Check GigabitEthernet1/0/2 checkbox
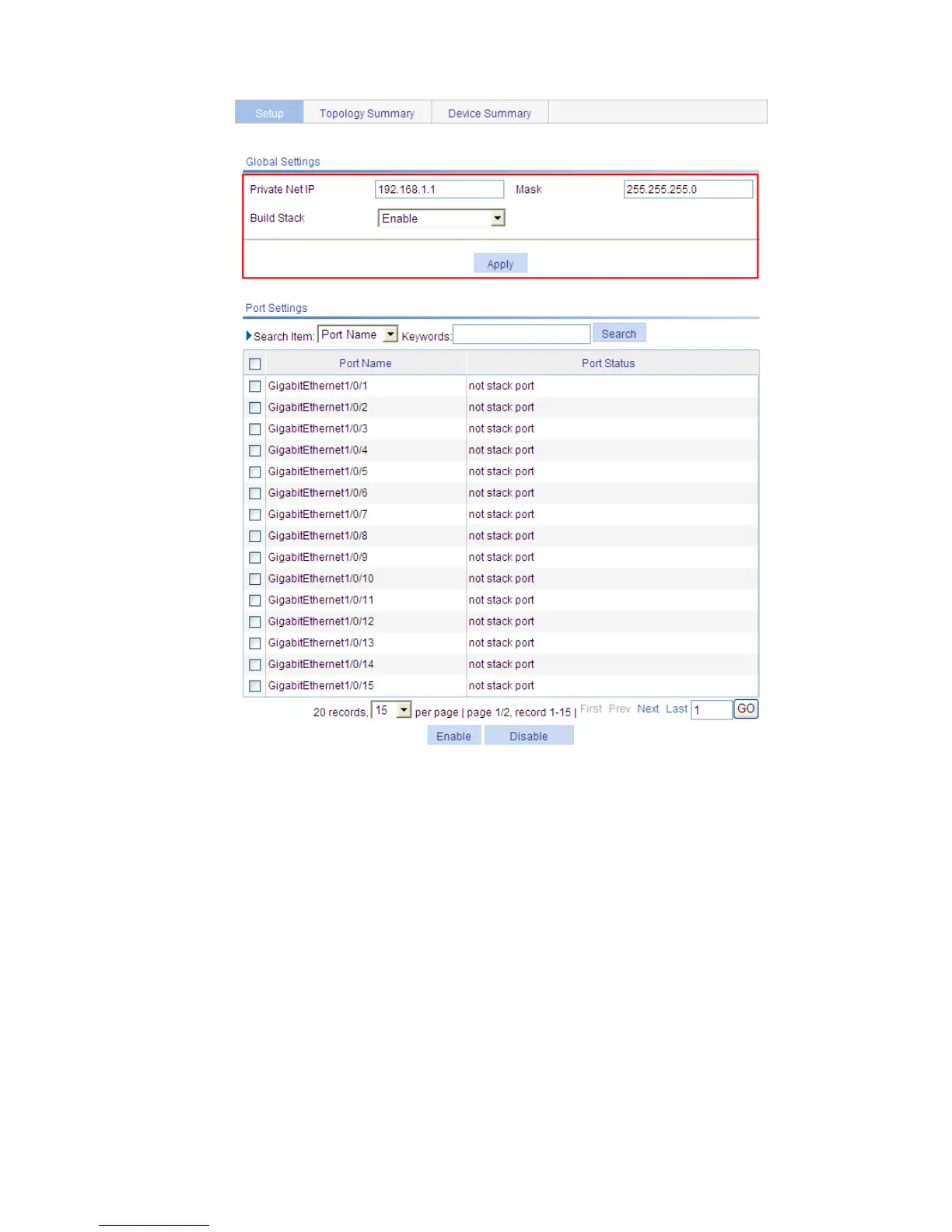Viewport: 952px width, 1232px height. point(254,408)
